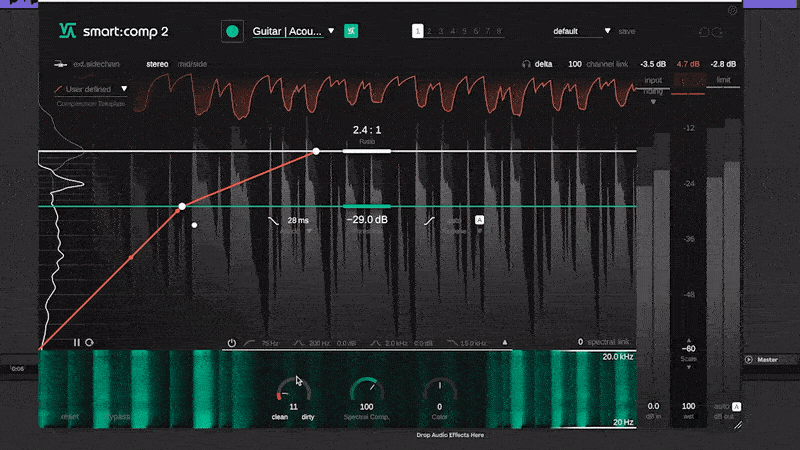
Task: Decrease scale with the down arrow
Action: (x=689, y=367)
